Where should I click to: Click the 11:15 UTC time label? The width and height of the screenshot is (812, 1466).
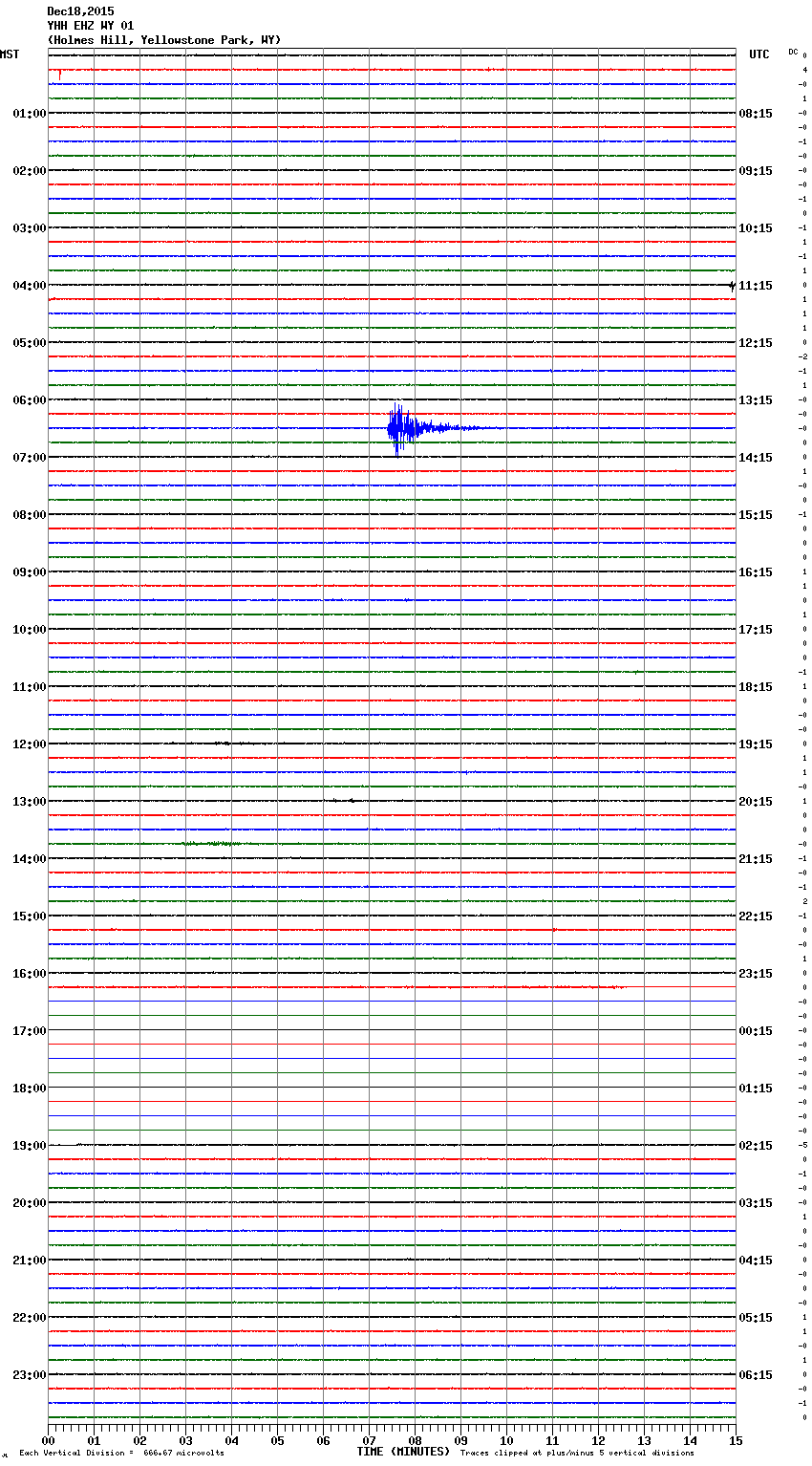[x=756, y=286]
